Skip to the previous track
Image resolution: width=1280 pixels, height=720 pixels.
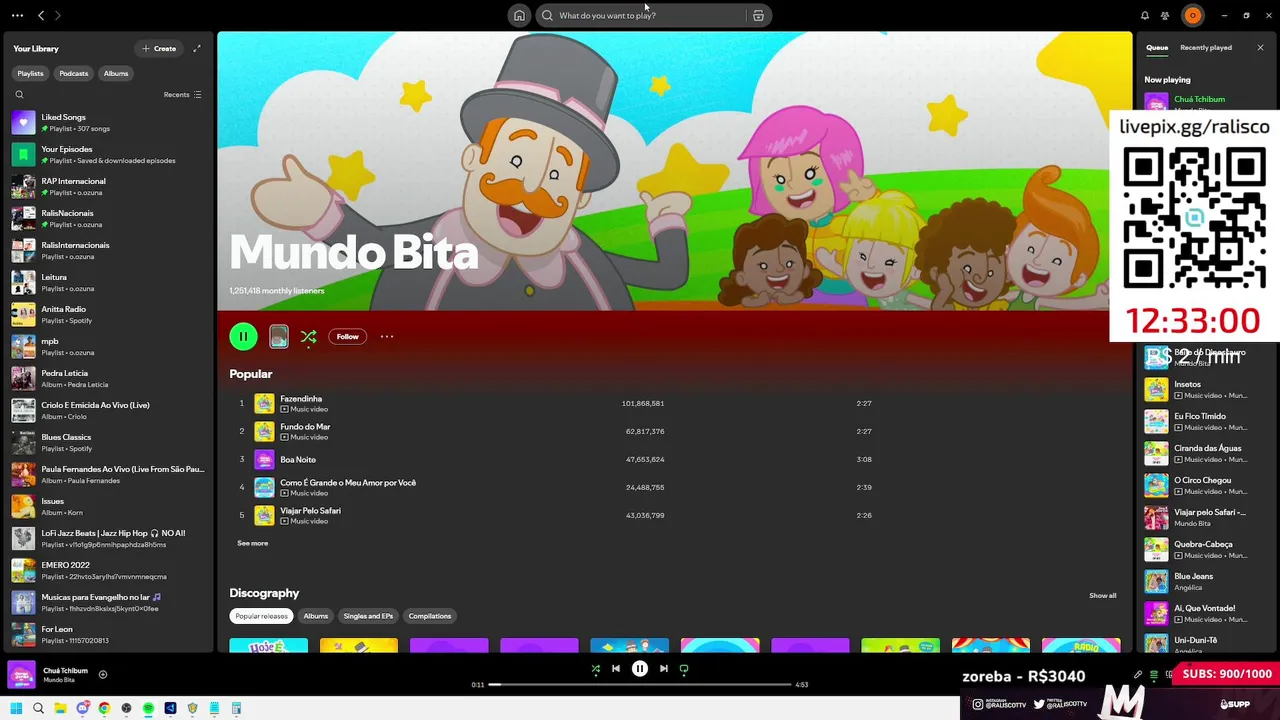tap(616, 669)
